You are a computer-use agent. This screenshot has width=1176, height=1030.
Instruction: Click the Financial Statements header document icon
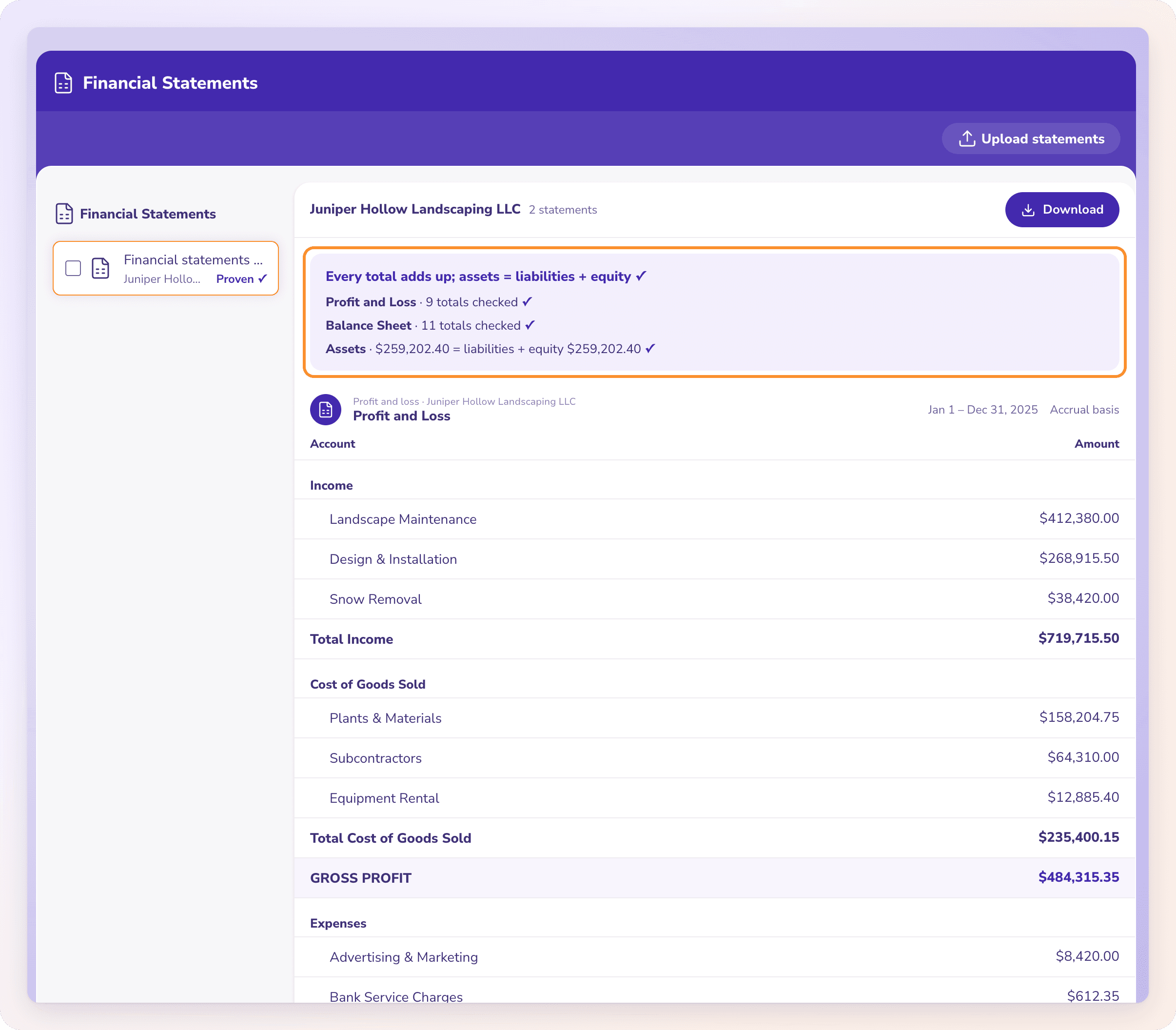click(63, 83)
